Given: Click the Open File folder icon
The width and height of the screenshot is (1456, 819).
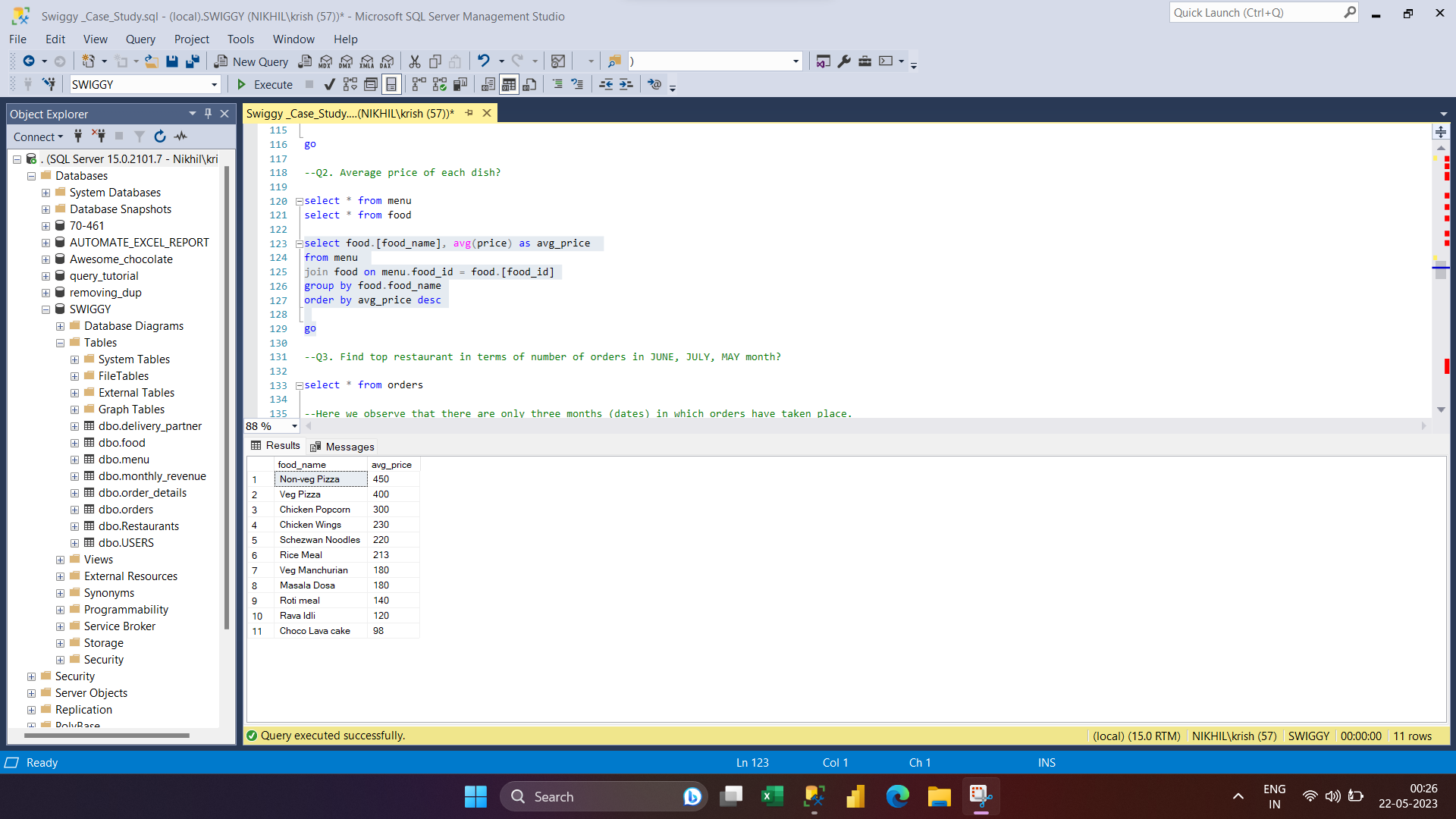Looking at the screenshot, I should [x=152, y=61].
